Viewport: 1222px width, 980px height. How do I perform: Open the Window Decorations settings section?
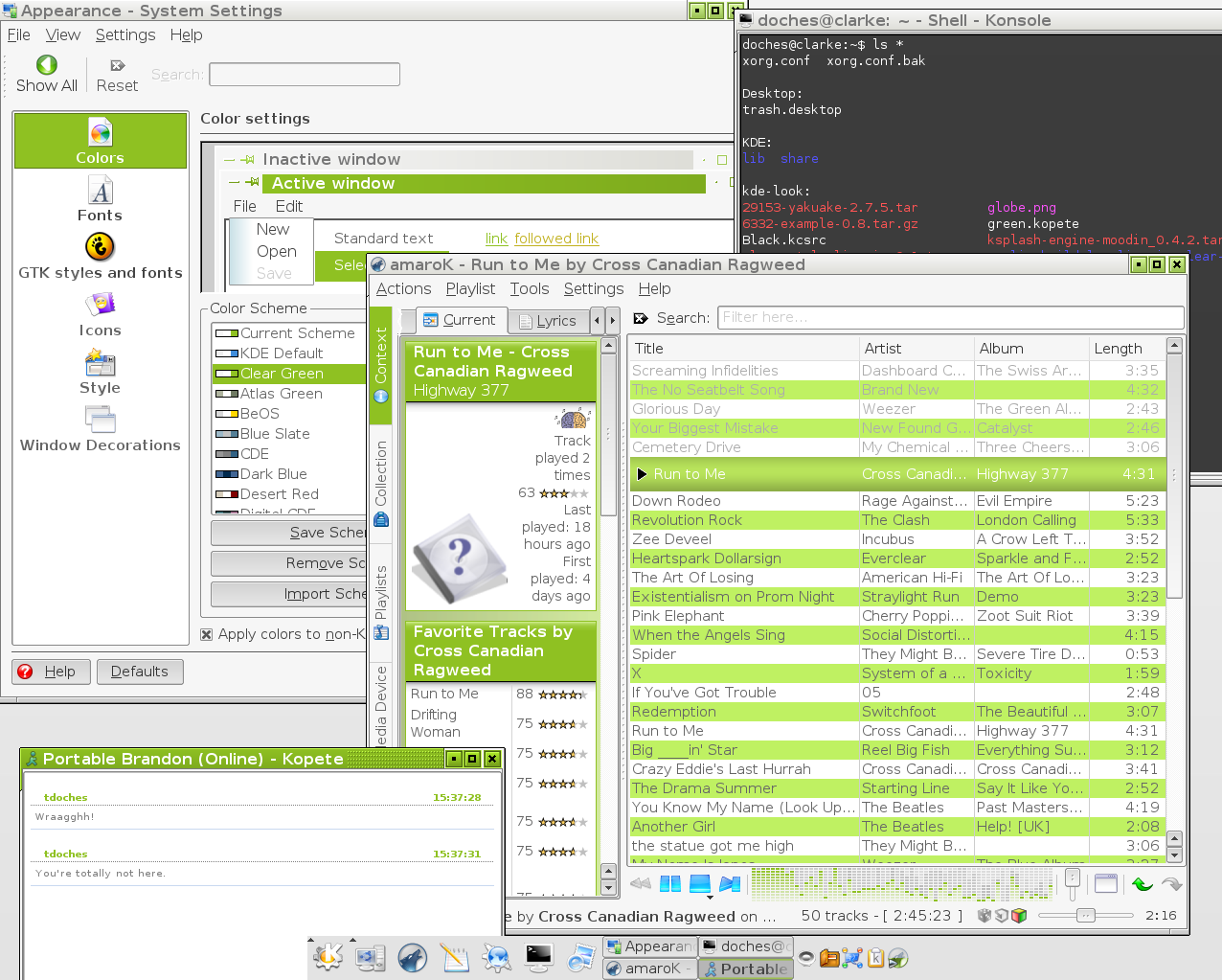101,429
